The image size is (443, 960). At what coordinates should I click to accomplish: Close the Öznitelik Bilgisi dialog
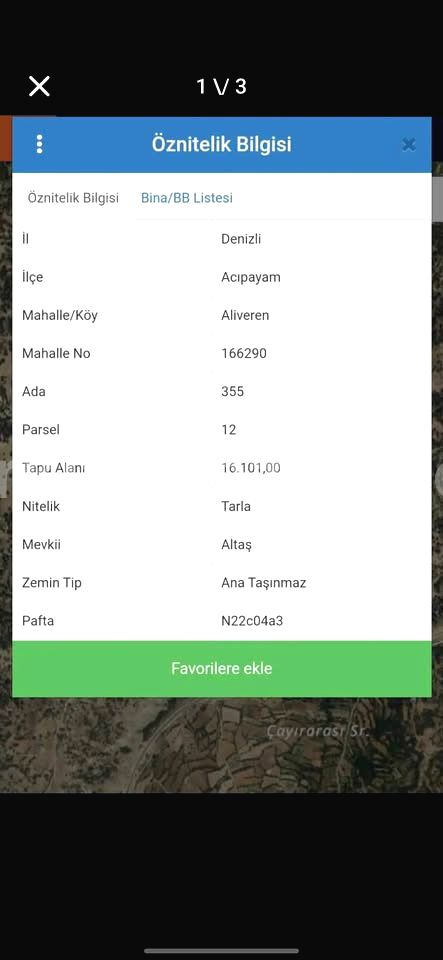[409, 144]
